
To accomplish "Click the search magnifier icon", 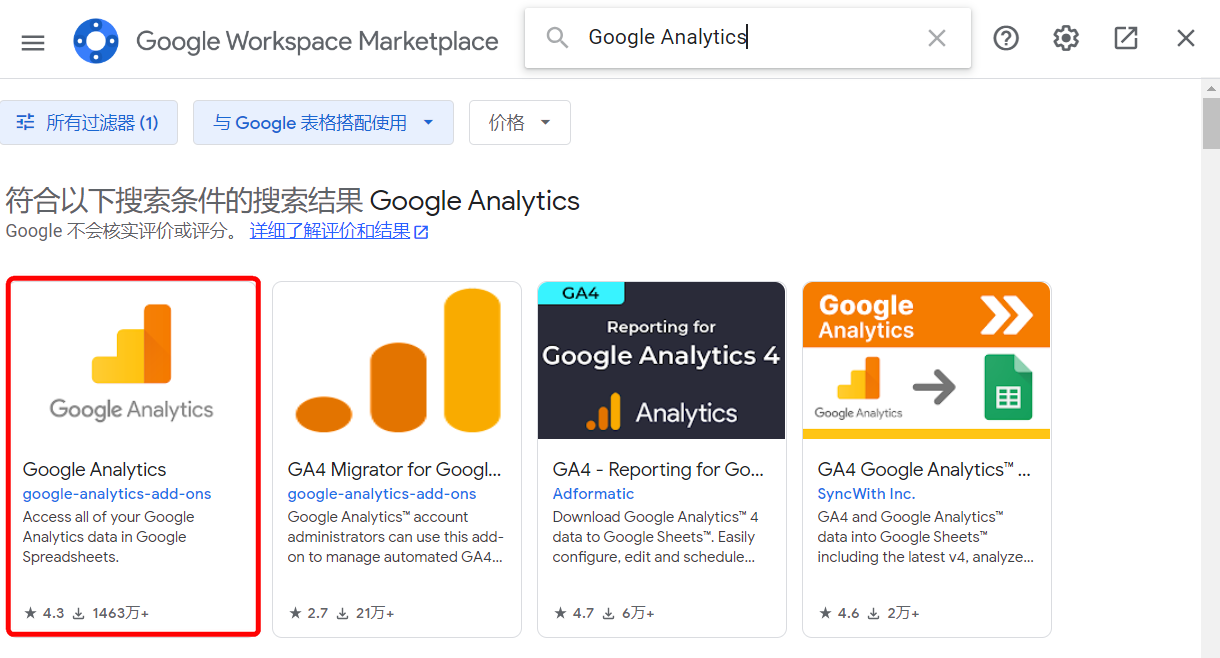I will pyautogui.click(x=557, y=38).
